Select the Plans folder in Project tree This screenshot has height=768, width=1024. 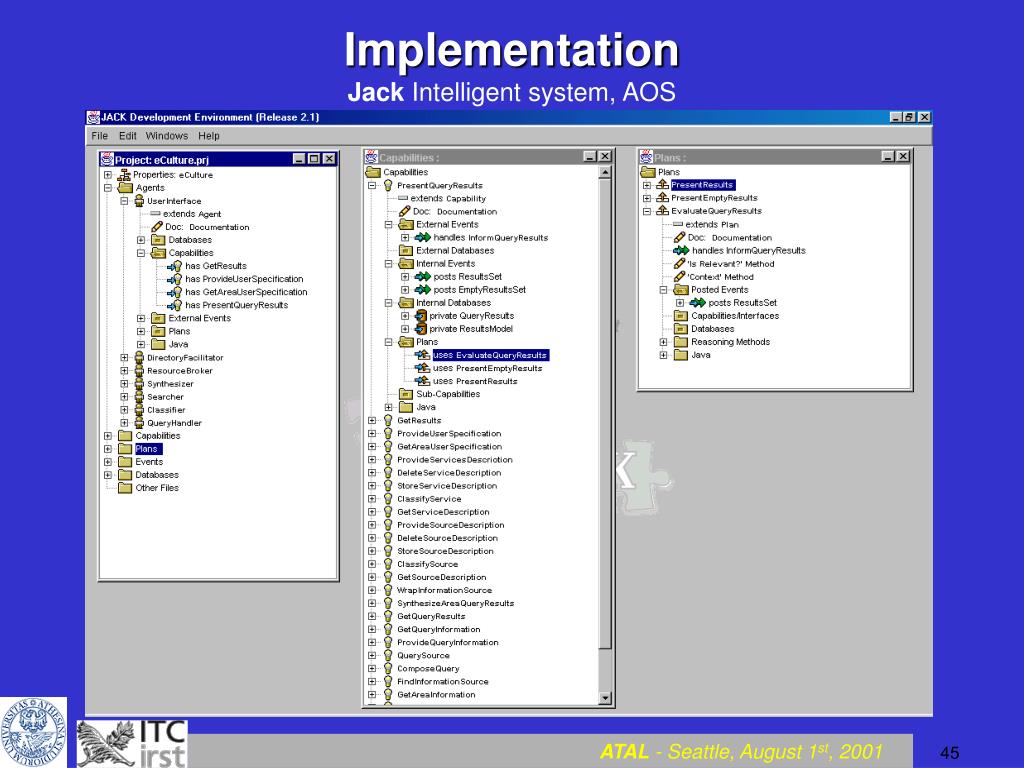[x=147, y=449]
